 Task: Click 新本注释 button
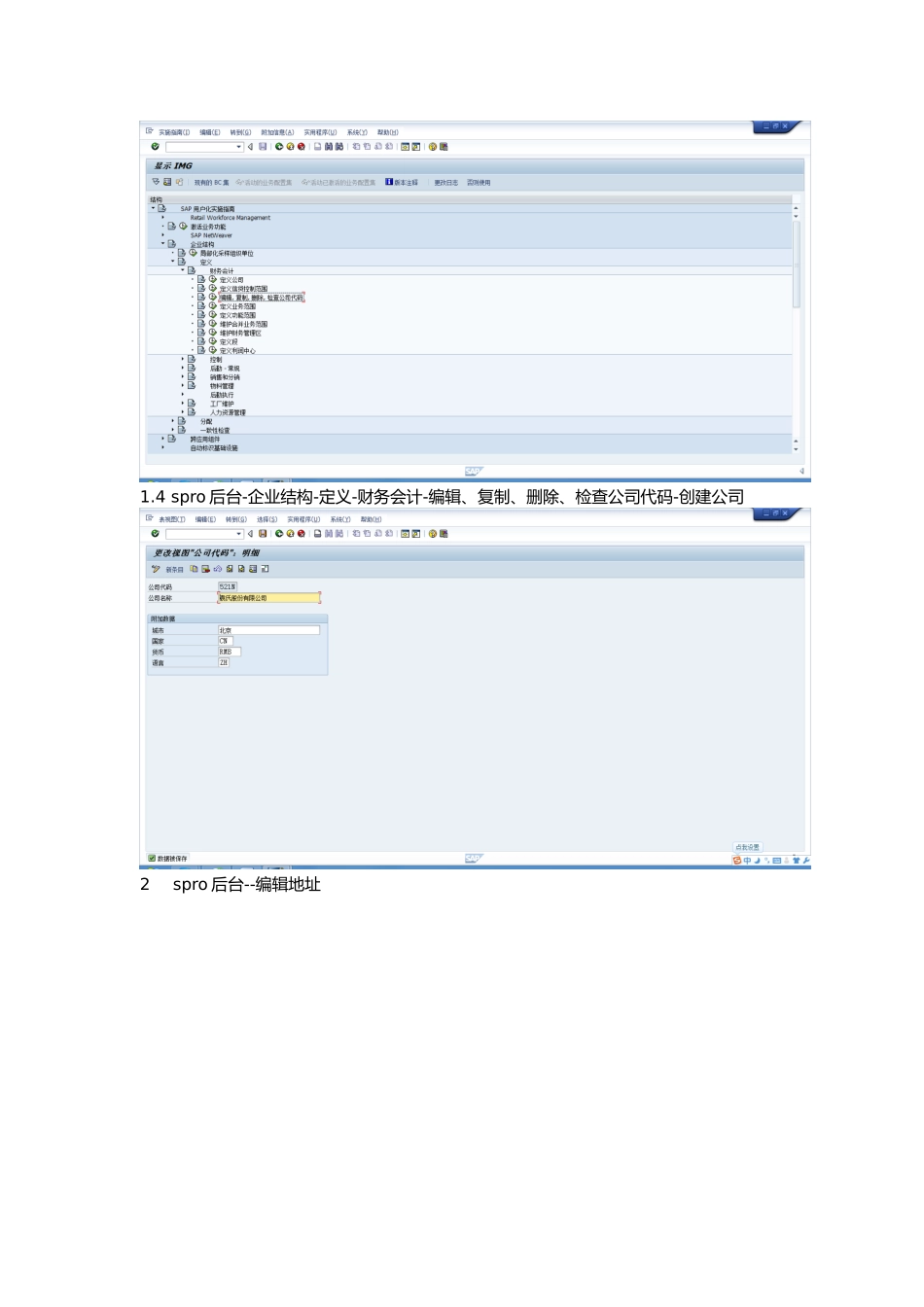click(402, 183)
